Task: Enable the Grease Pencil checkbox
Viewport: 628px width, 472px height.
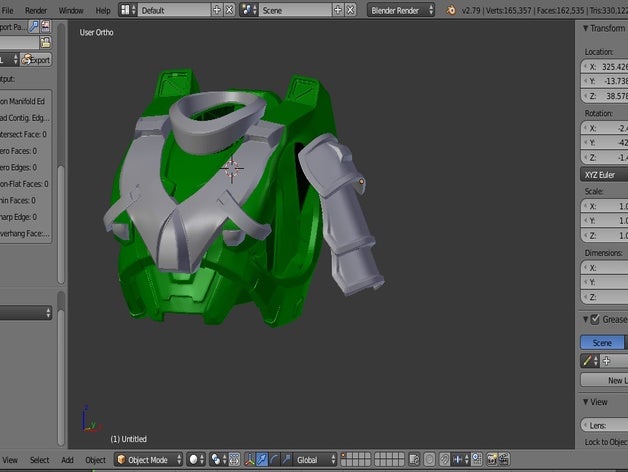Action: (595, 319)
